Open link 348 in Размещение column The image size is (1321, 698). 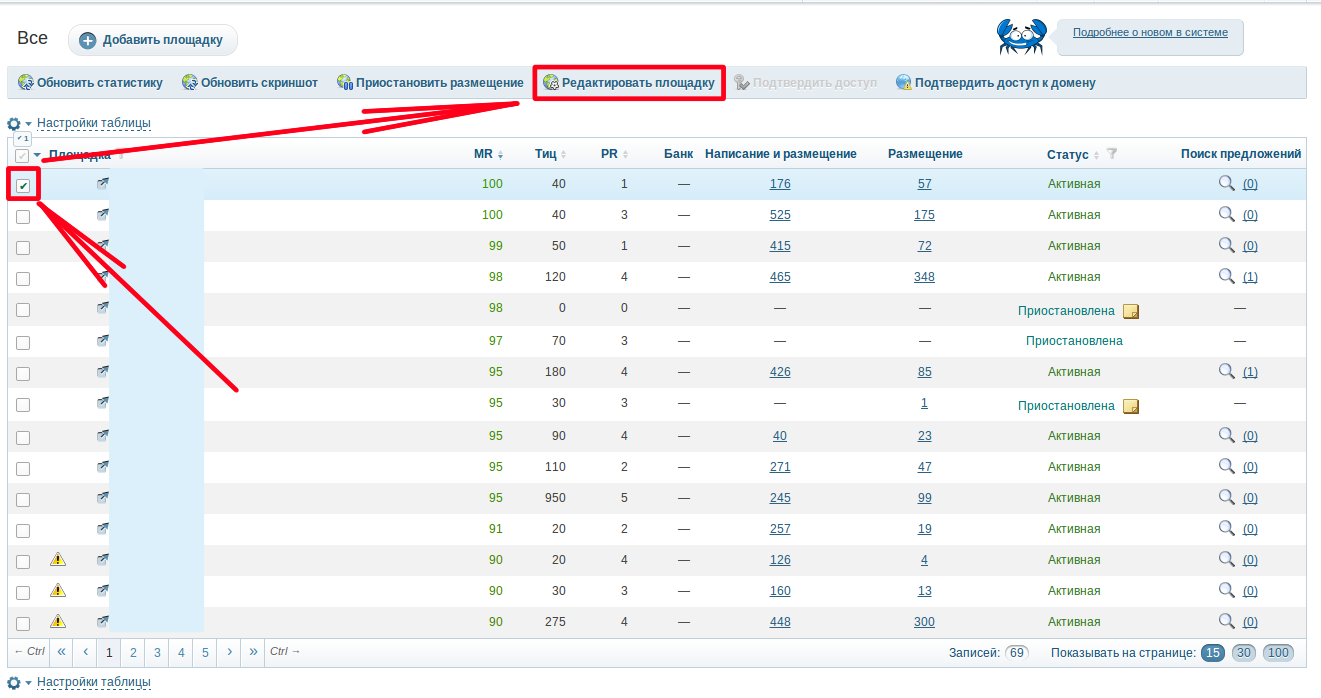coord(924,277)
